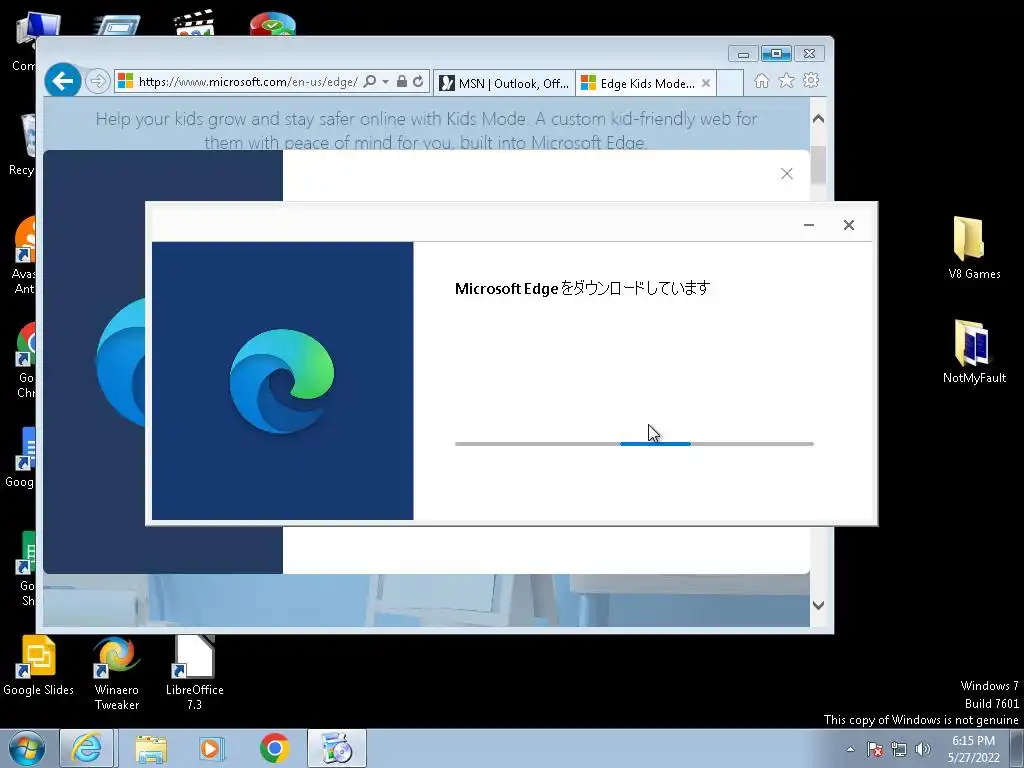This screenshot has width=1024, height=768.
Task: Select Google Slides desktop shortcut
Action: [x=38, y=665]
